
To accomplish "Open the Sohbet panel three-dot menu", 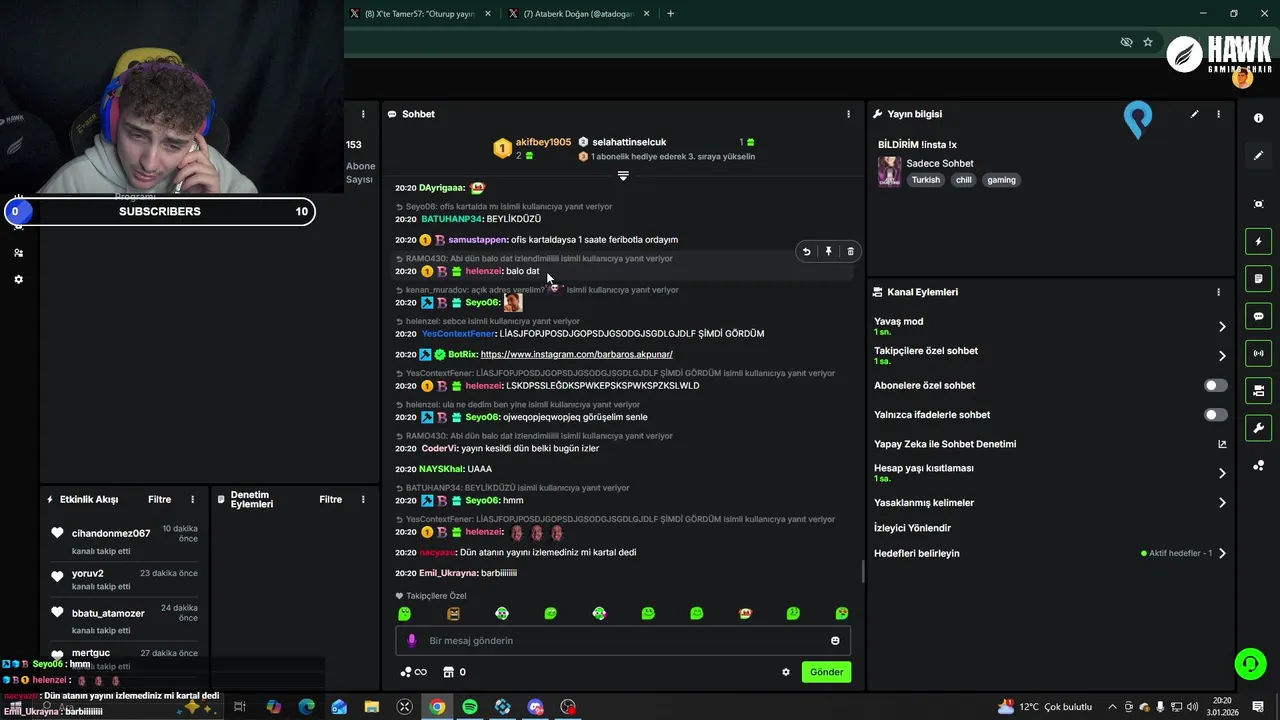I will (848, 114).
